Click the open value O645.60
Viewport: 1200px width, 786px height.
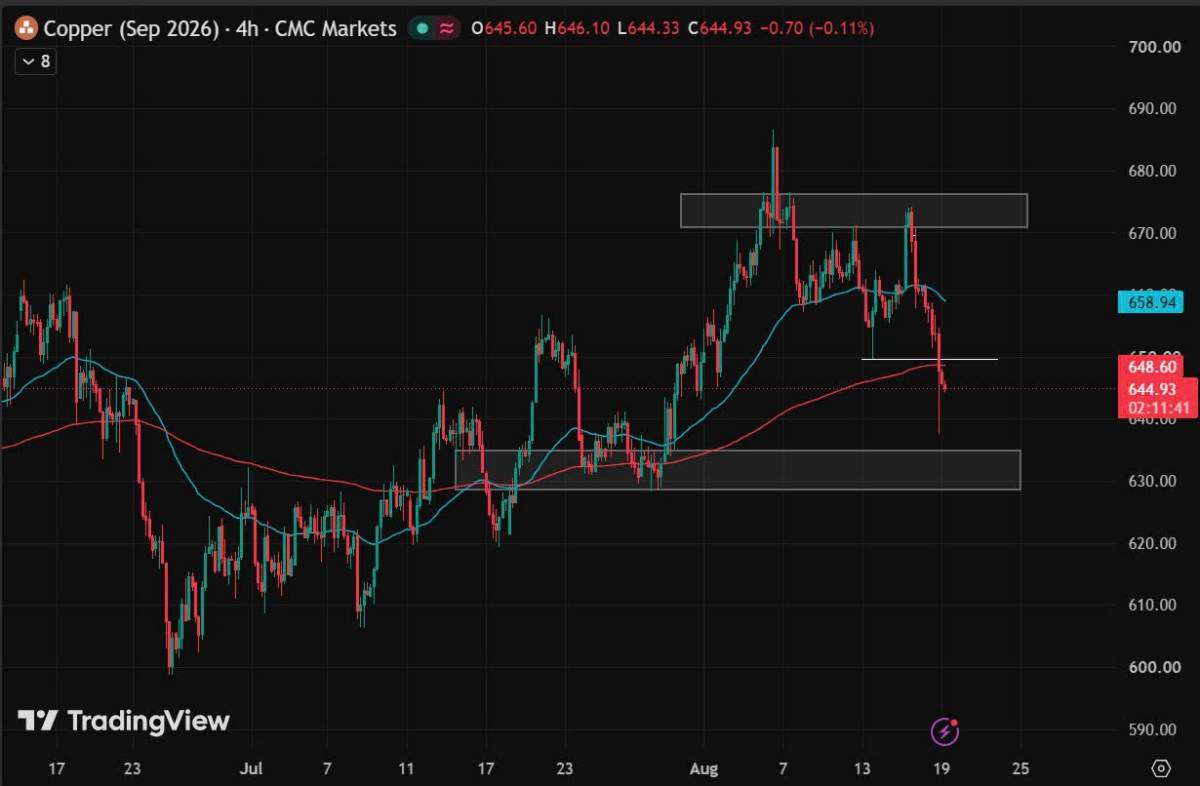(x=506, y=29)
